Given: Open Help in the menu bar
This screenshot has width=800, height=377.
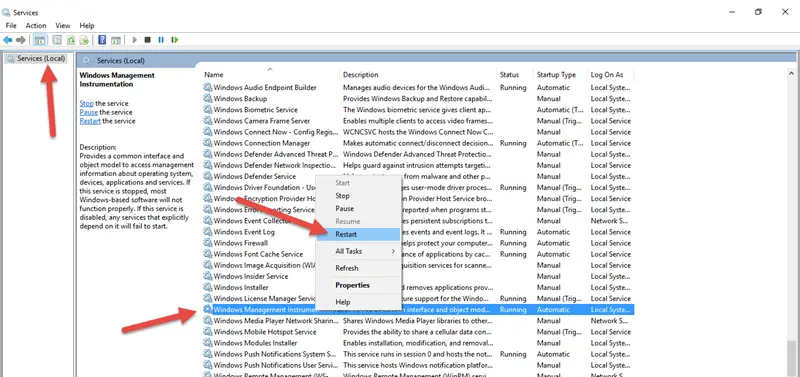Looking at the screenshot, I should [87, 26].
